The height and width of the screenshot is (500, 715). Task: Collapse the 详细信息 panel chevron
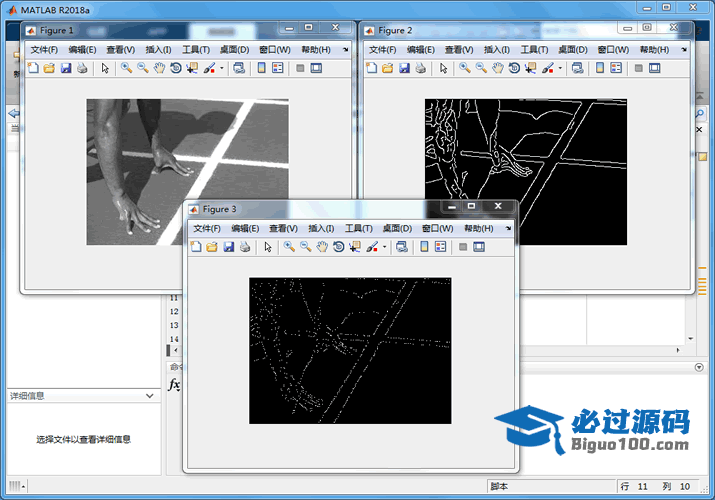pyautogui.click(x=150, y=396)
